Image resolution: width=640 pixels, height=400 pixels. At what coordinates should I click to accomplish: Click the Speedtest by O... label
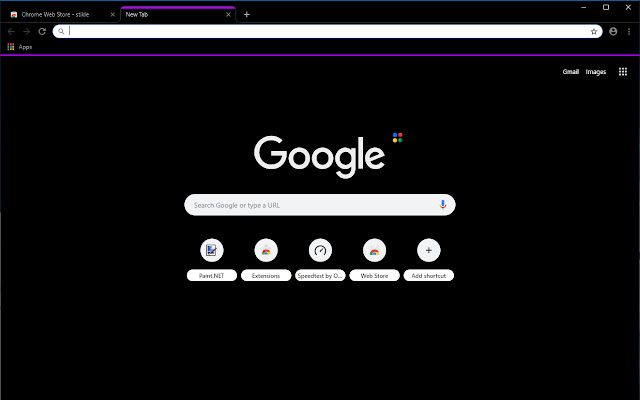tap(320, 276)
